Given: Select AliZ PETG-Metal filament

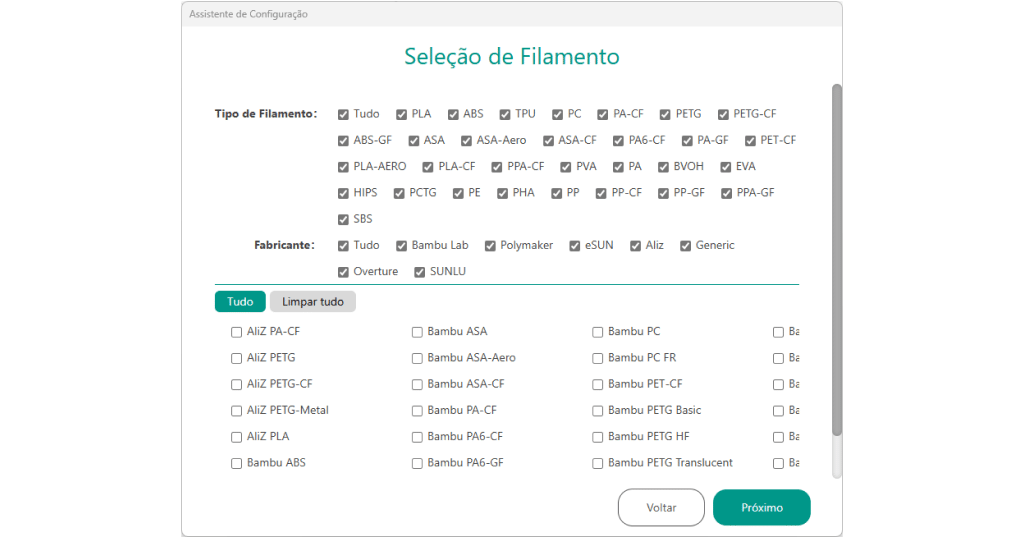Looking at the screenshot, I should click(236, 411).
